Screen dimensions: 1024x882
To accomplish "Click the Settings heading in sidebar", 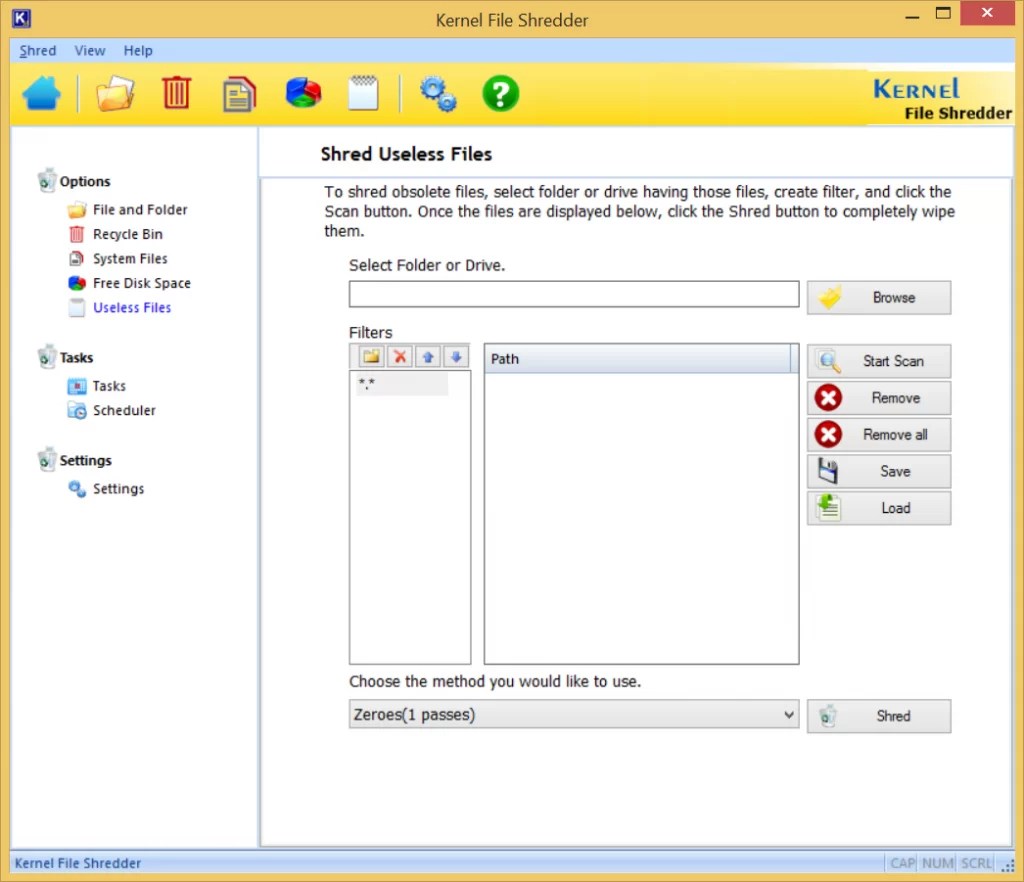I will 86,460.
